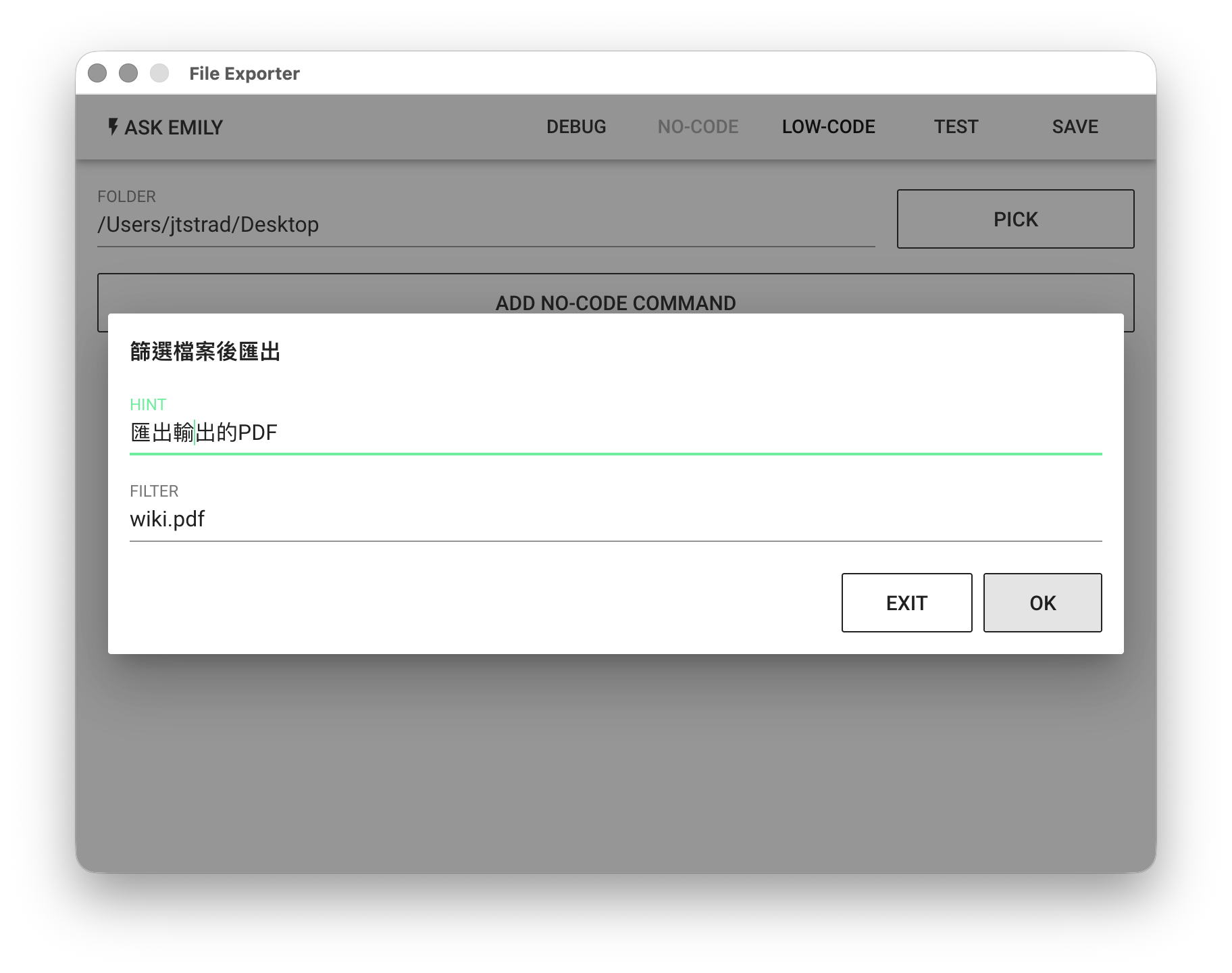
Task: Click into the HINT text field
Action: 615,432
